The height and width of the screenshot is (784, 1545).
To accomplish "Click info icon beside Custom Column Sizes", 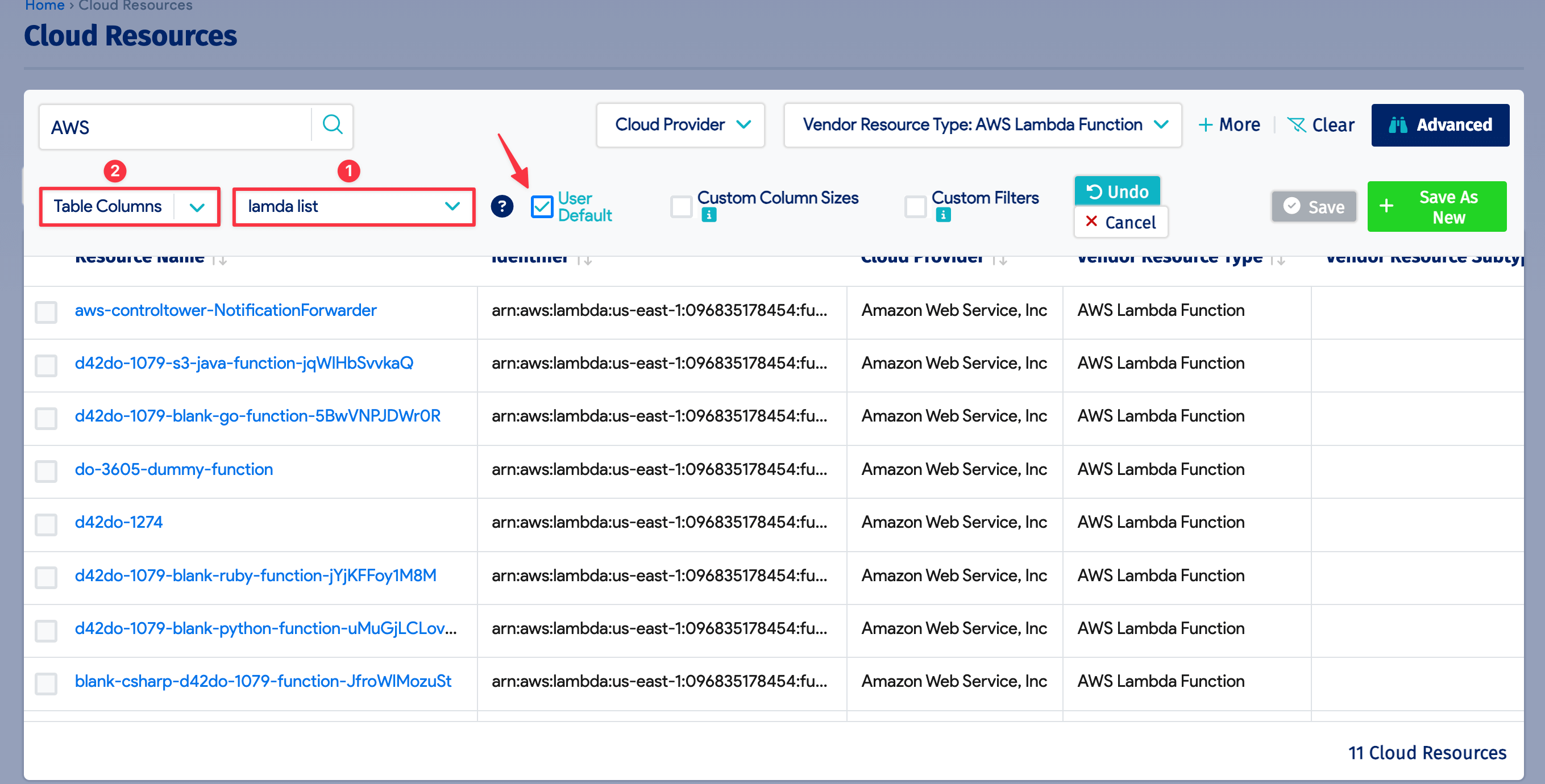I will coord(709,214).
